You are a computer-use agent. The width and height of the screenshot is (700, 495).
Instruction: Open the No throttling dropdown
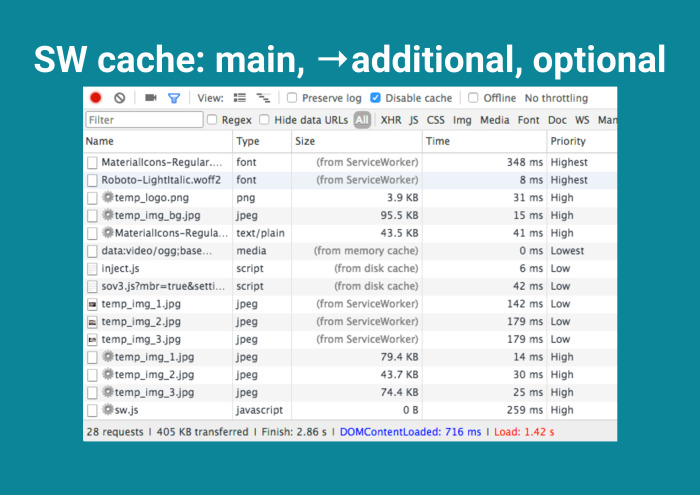pos(556,98)
